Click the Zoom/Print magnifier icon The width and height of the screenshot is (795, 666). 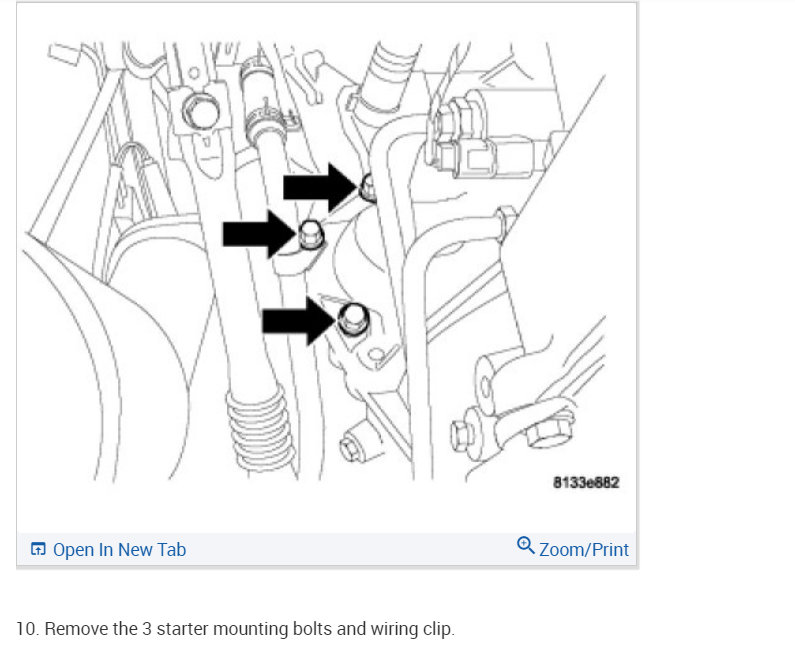[526, 545]
